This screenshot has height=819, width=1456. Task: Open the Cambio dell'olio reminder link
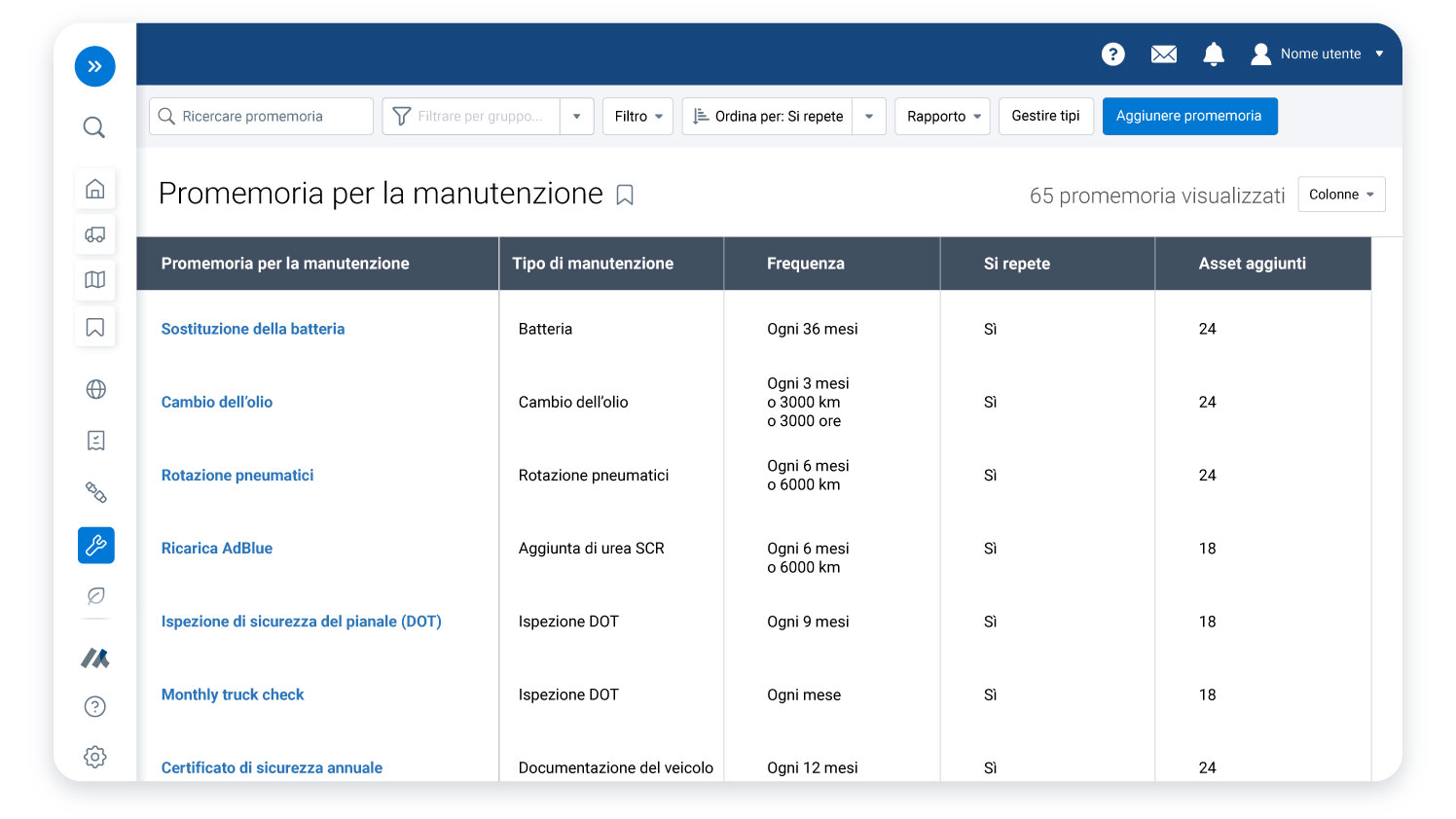pos(216,402)
